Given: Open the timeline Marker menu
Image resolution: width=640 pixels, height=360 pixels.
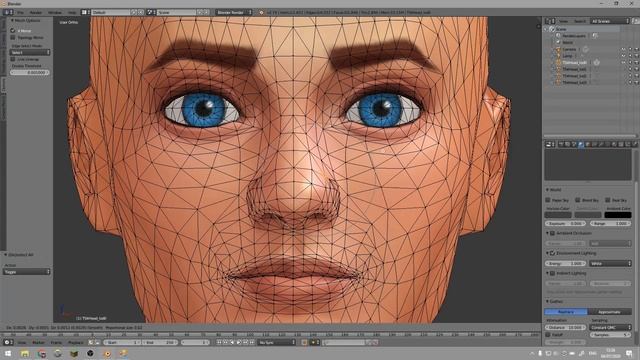Looking at the screenshot, I should click(x=38, y=342).
